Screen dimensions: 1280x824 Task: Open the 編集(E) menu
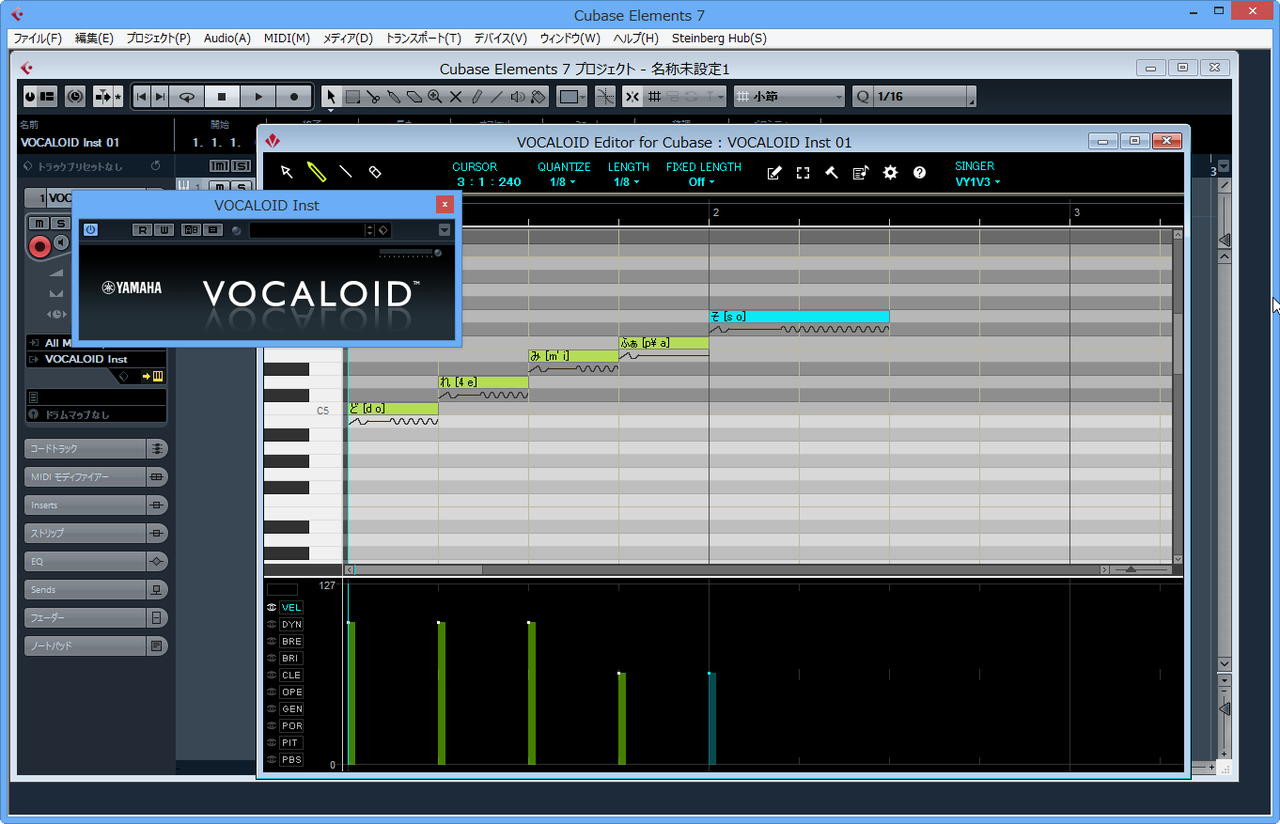94,38
